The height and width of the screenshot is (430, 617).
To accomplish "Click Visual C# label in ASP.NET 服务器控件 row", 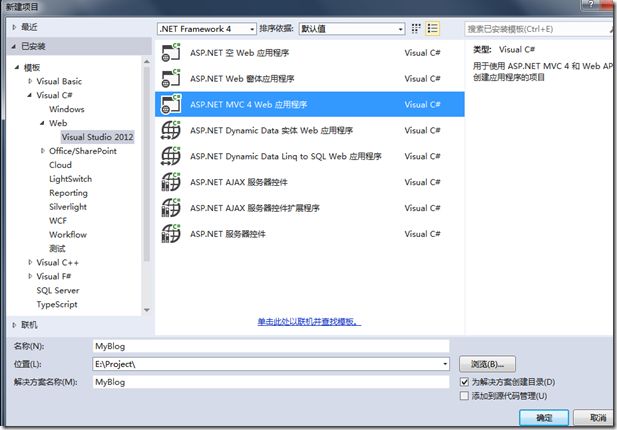I will (422, 234).
